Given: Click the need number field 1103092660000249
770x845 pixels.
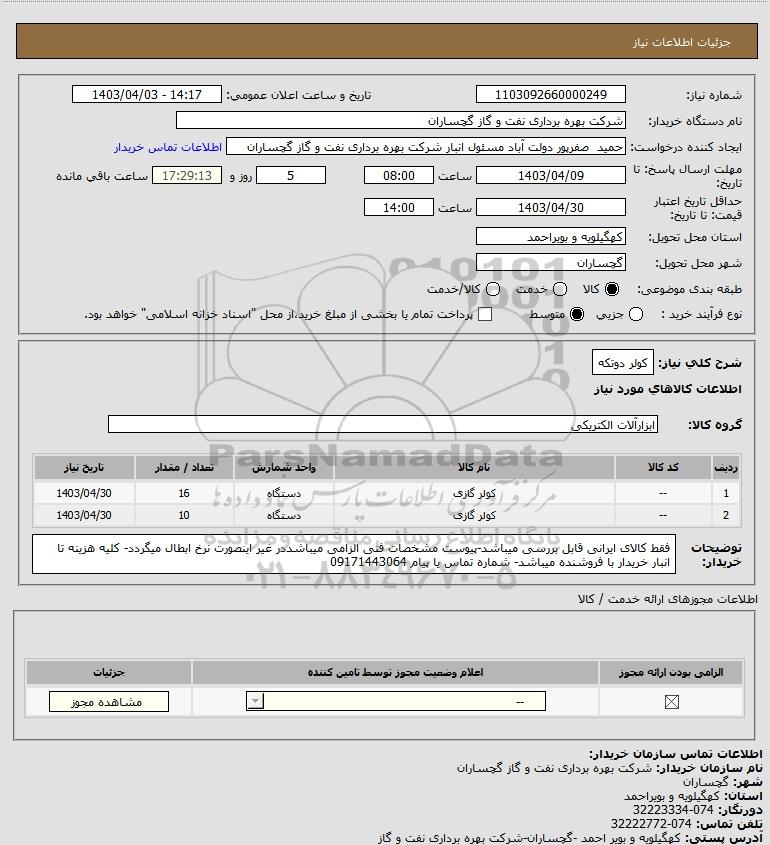Looking at the screenshot, I should tap(551, 94).
